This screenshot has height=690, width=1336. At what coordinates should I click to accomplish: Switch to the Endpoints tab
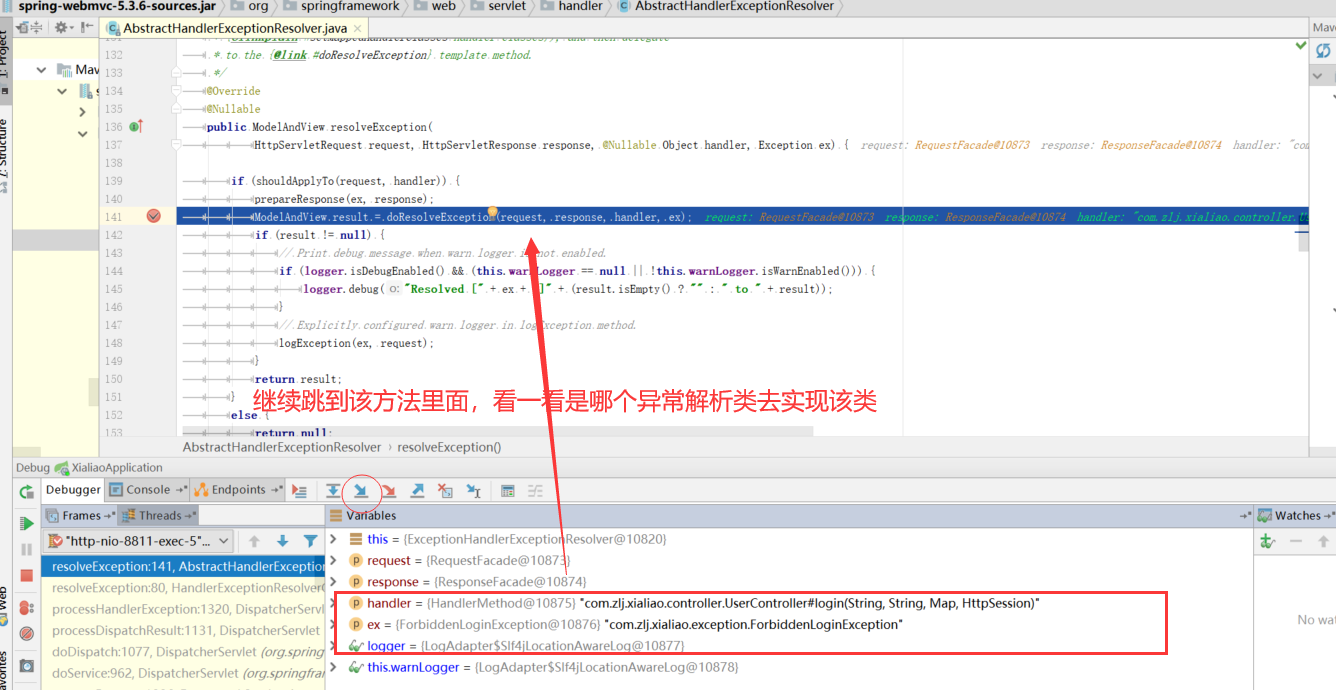pyautogui.click(x=237, y=490)
